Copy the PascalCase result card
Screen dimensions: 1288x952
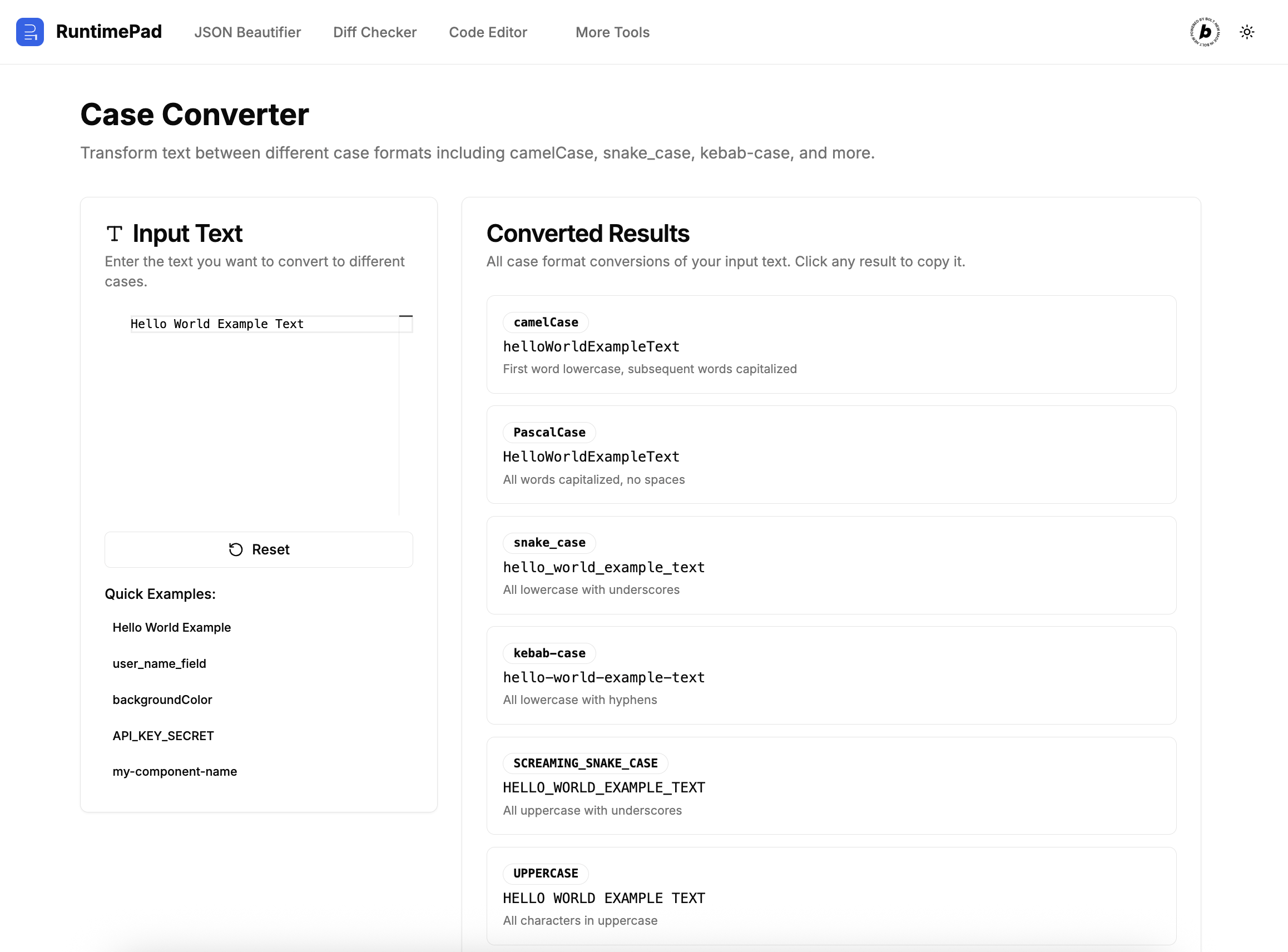(x=831, y=455)
